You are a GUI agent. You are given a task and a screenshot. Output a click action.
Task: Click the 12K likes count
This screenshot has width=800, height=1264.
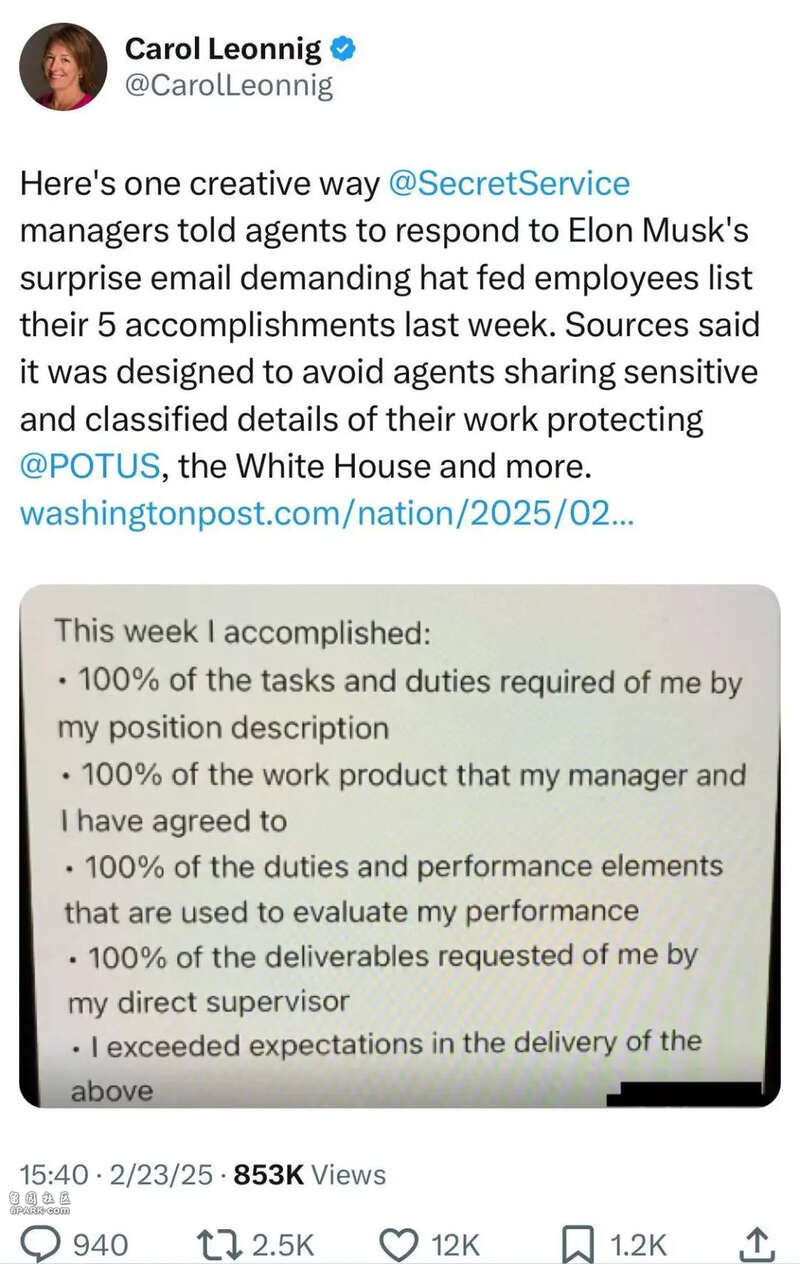pos(455,1244)
